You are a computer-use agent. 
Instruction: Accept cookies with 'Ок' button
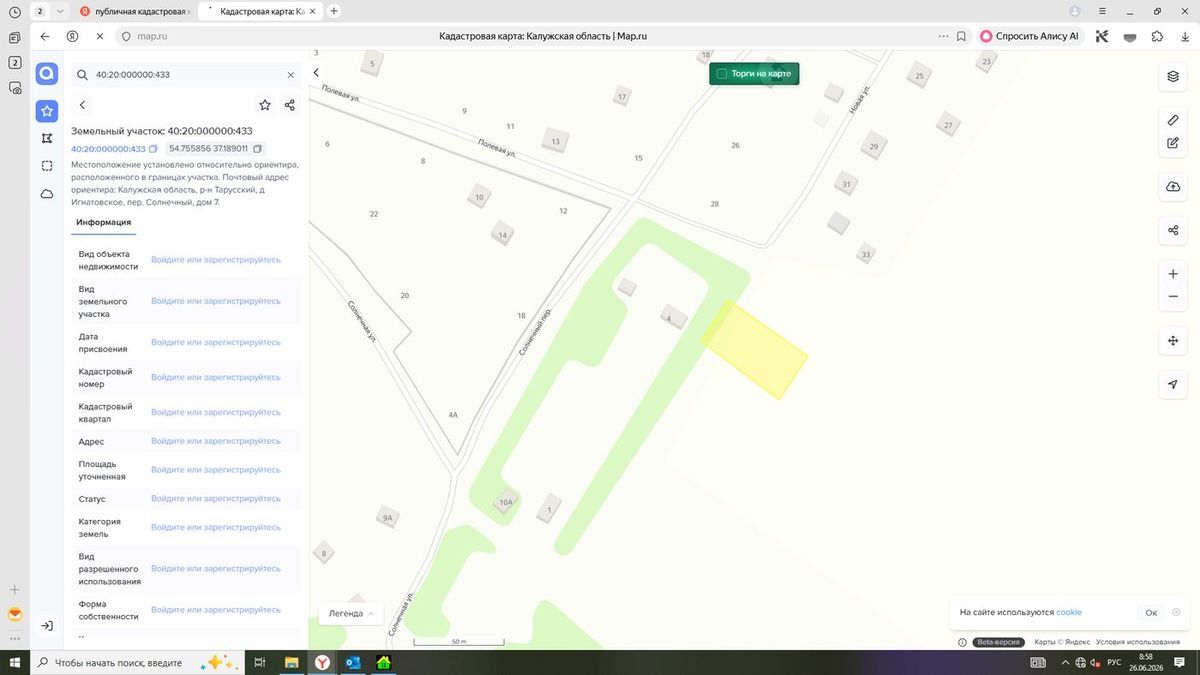point(1151,613)
